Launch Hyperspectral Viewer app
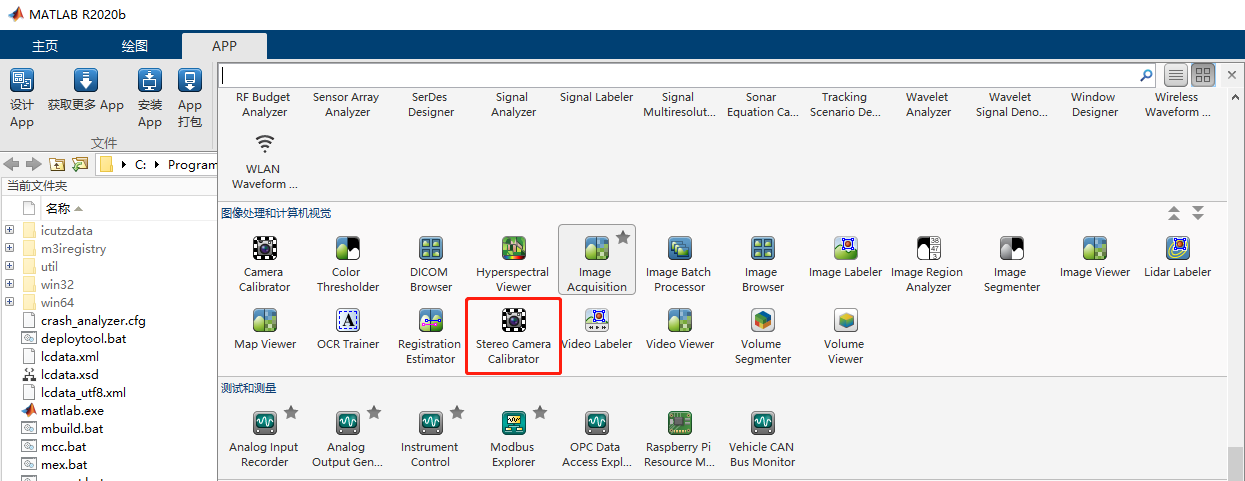The height and width of the screenshot is (481, 1245). 513,262
